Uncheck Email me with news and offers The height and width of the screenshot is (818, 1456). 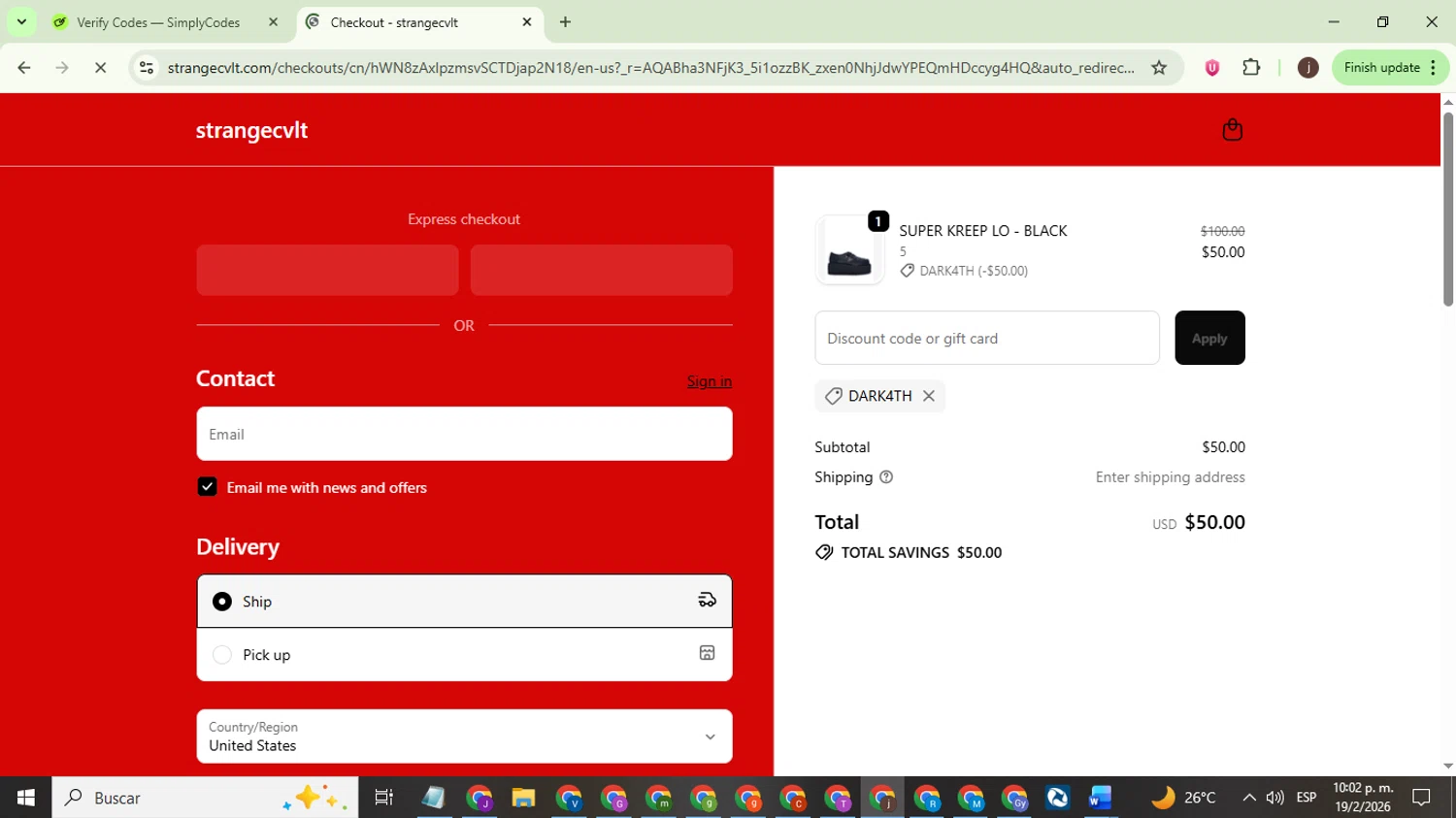207,487
